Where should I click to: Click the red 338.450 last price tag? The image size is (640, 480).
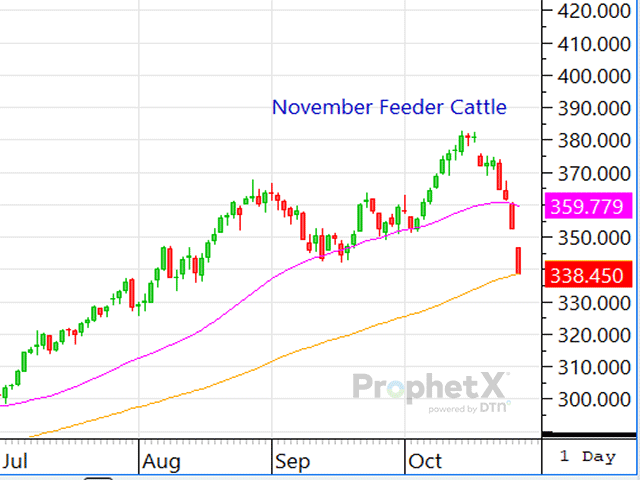pyautogui.click(x=587, y=275)
